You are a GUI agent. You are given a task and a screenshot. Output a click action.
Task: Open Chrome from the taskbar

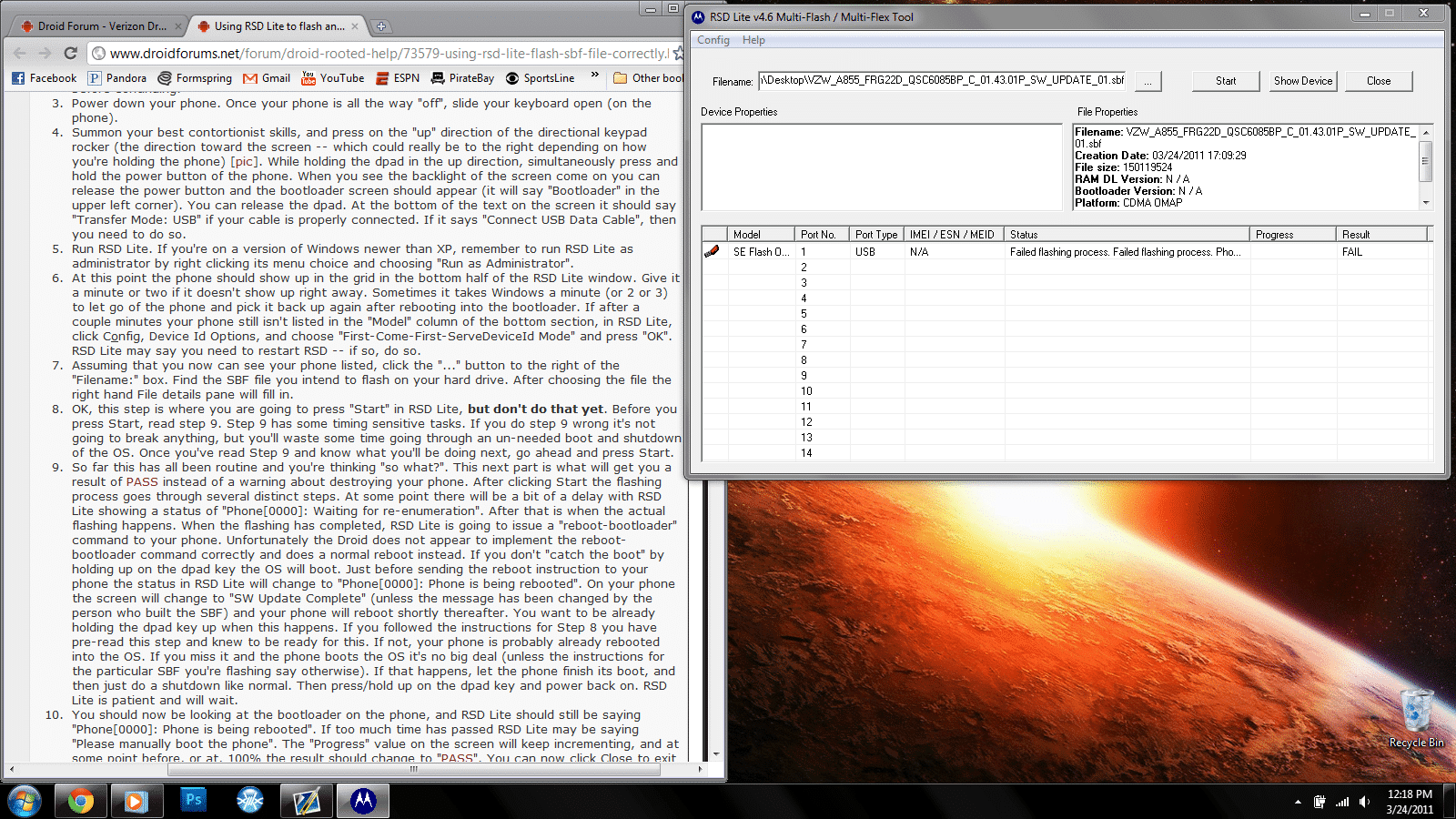tap(80, 801)
